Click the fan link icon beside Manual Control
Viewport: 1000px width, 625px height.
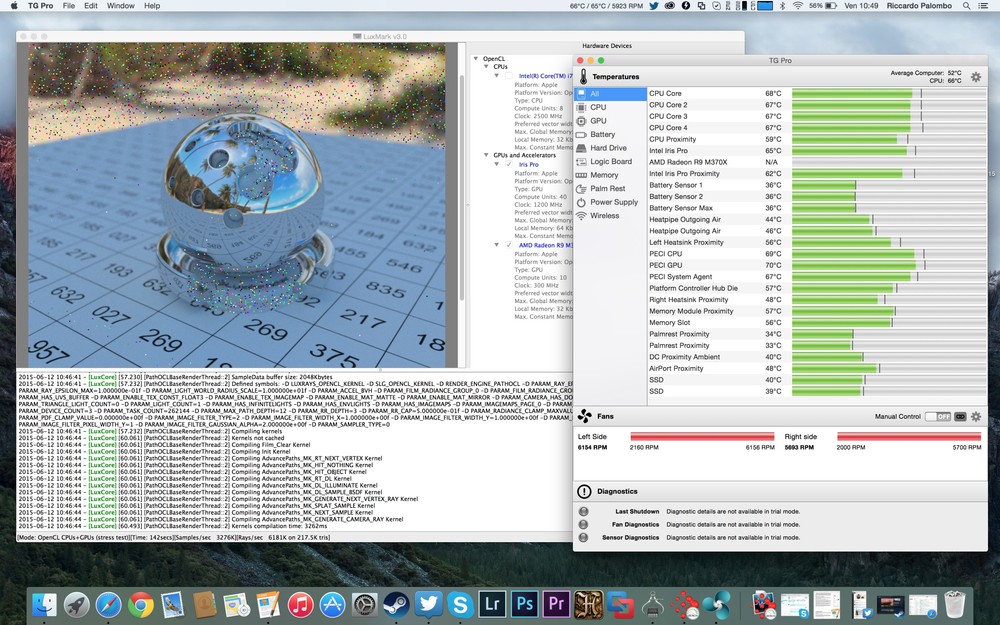tap(961, 416)
